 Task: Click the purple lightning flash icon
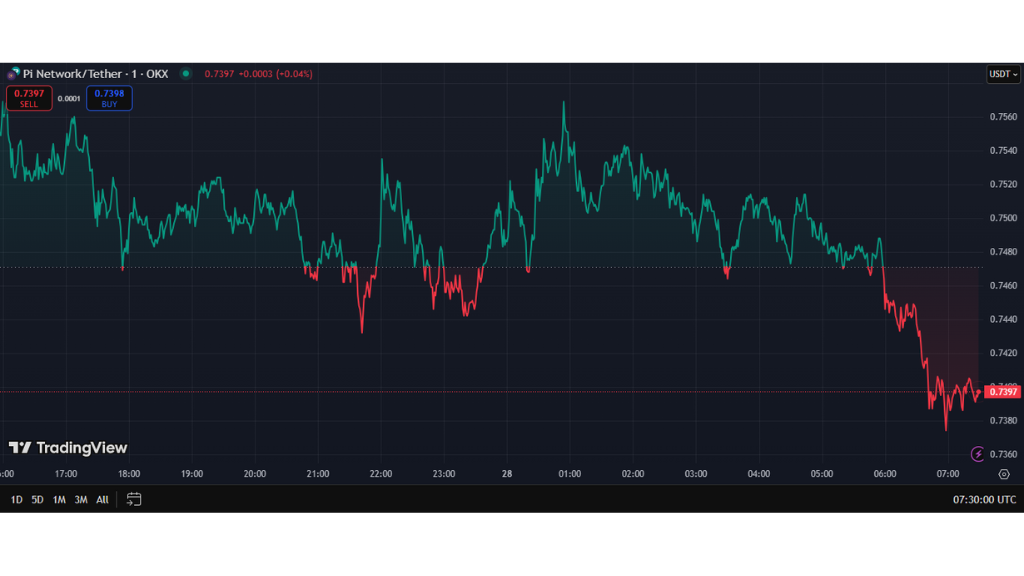click(978, 453)
